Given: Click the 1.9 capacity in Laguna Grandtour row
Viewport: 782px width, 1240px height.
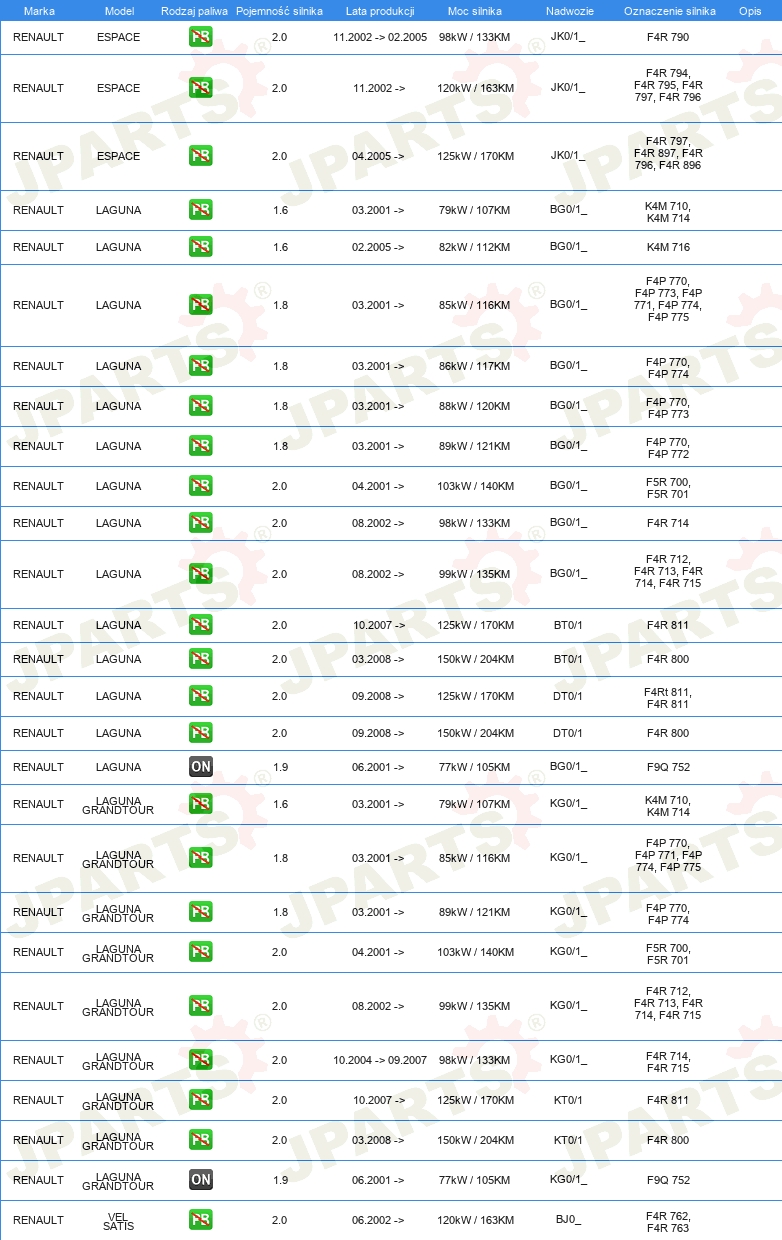Looking at the screenshot, I should pos(280,1180).
